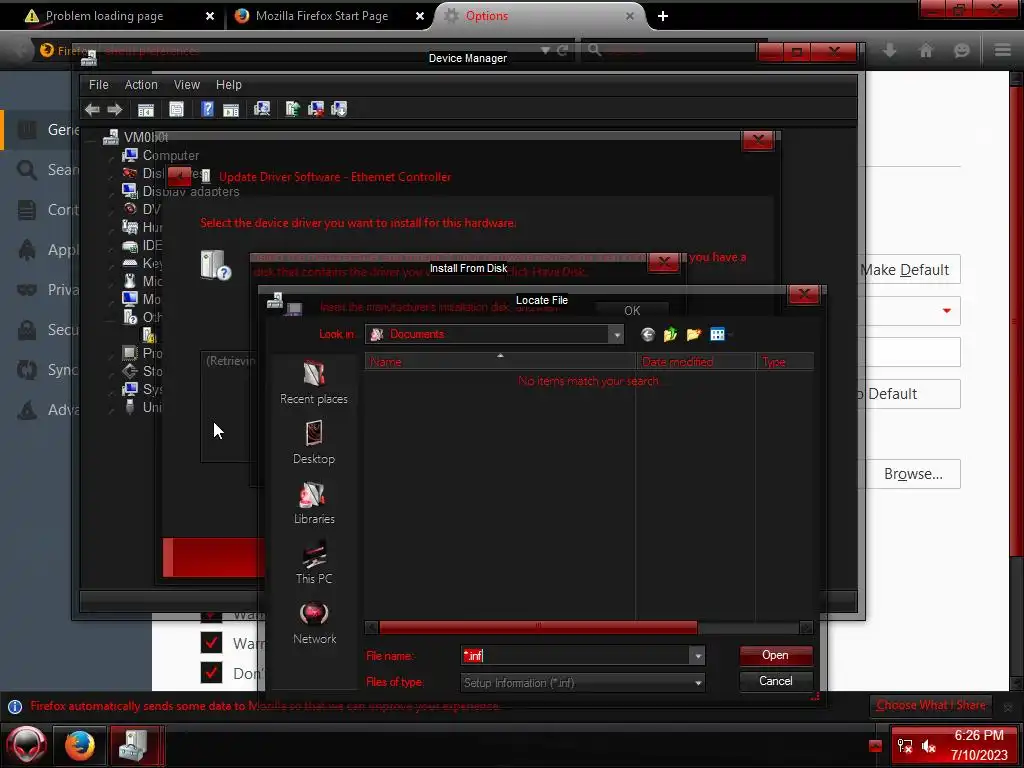Image resolution: width=1024 pixels, height=768 pixels.
Task: Create new folder in Locate File dialog
Action: 694,334
